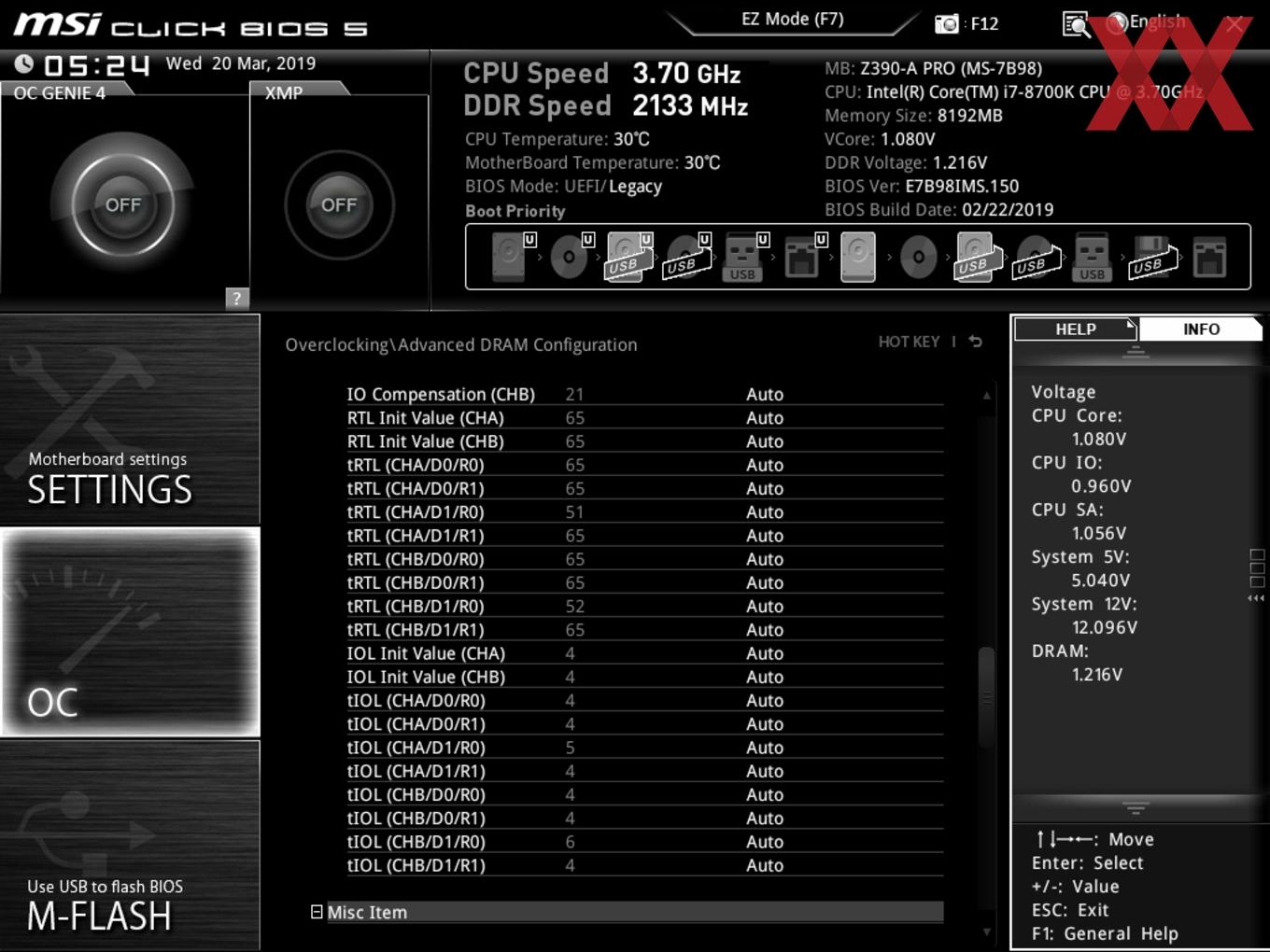Close the BIOS with the X button

click(x=1235, y=24)
